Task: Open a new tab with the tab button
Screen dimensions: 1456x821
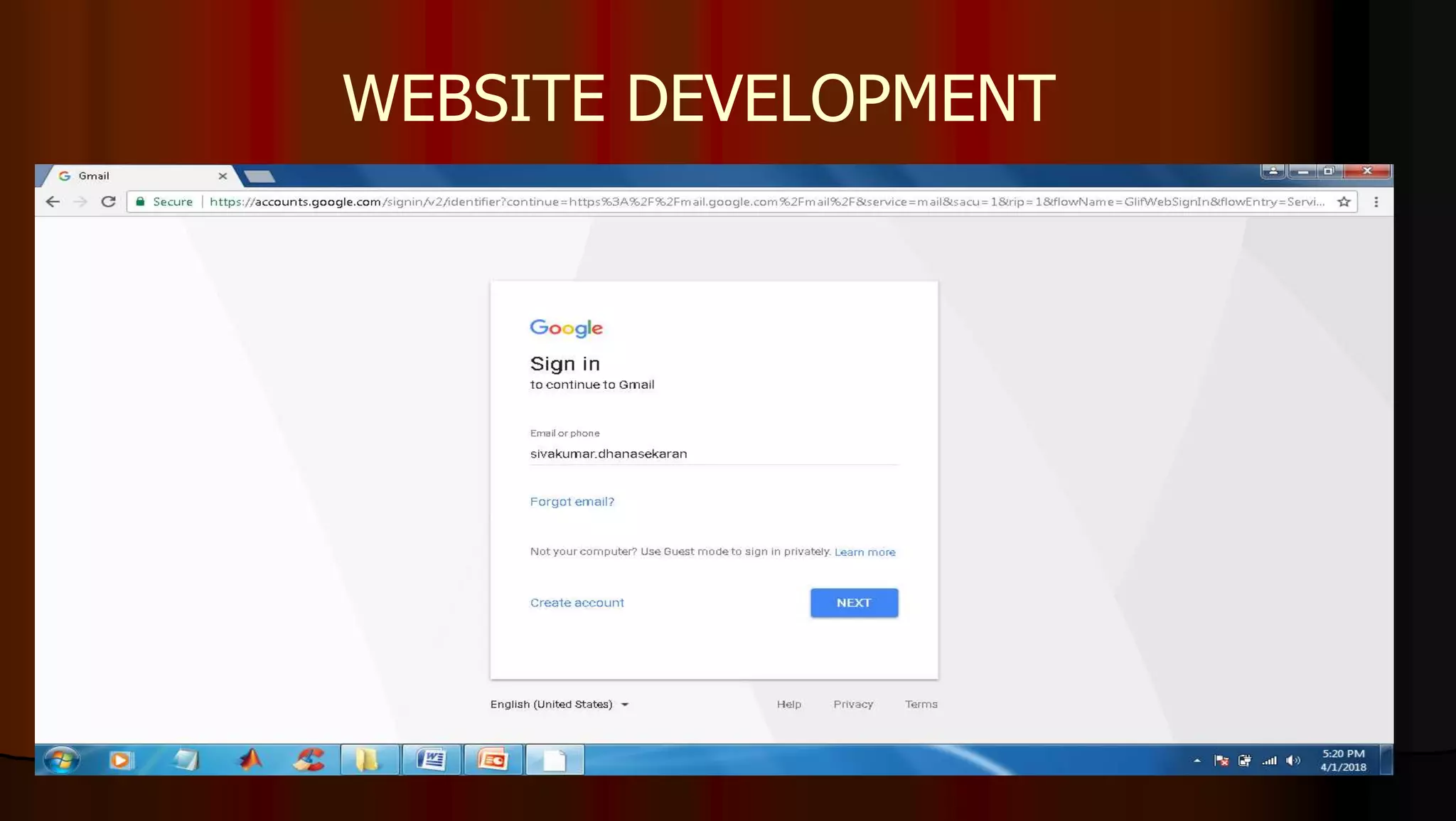Action: [x=259, y=176]
